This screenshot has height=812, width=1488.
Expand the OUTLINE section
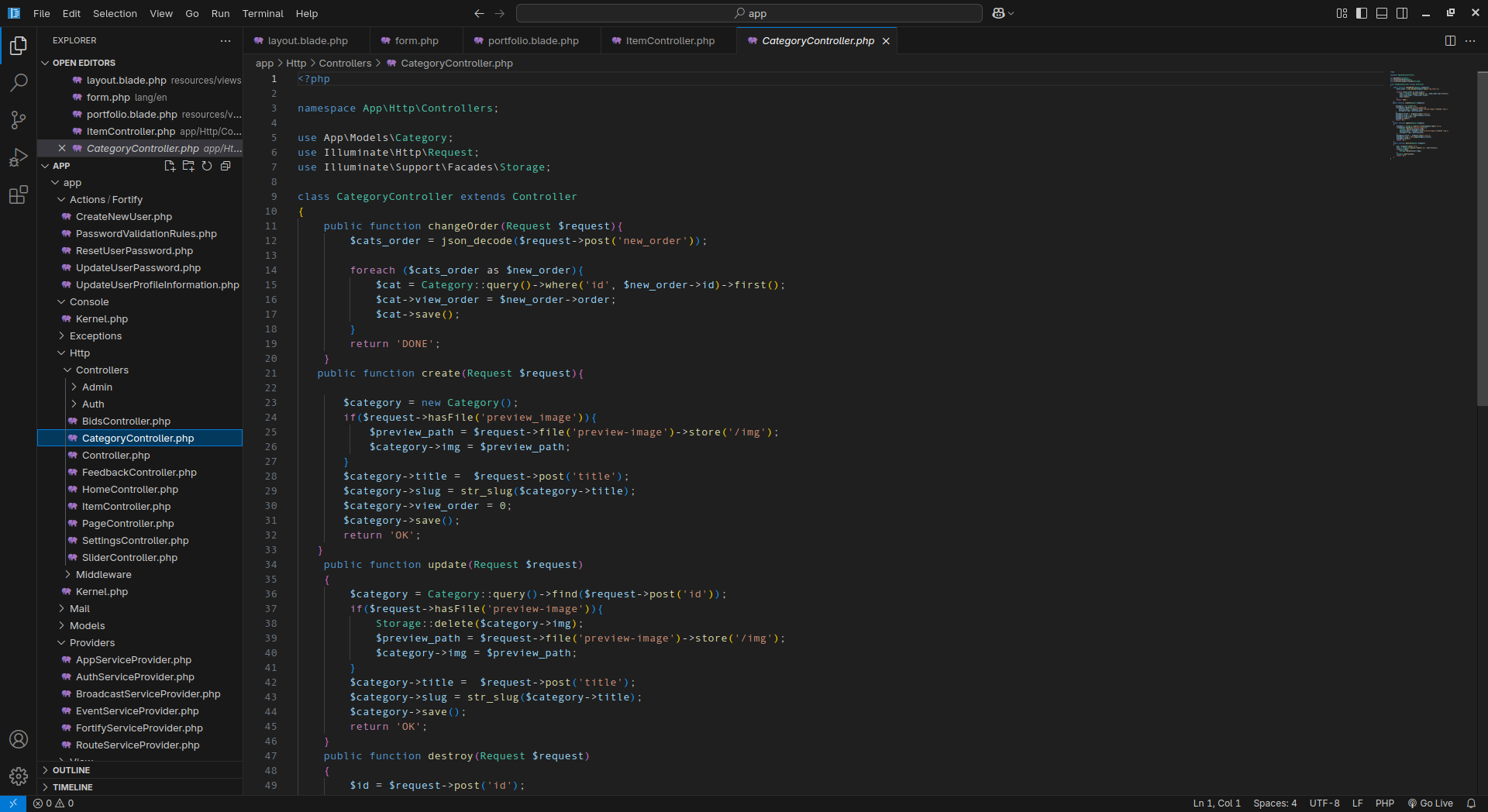coord(71,770)
